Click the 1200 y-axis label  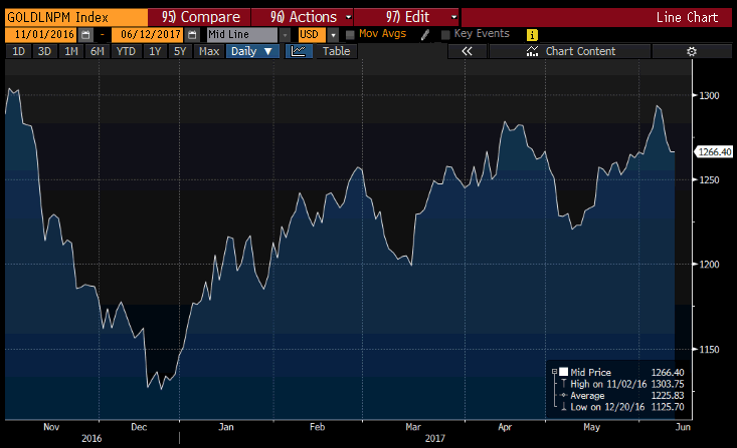tap(709, 265)
